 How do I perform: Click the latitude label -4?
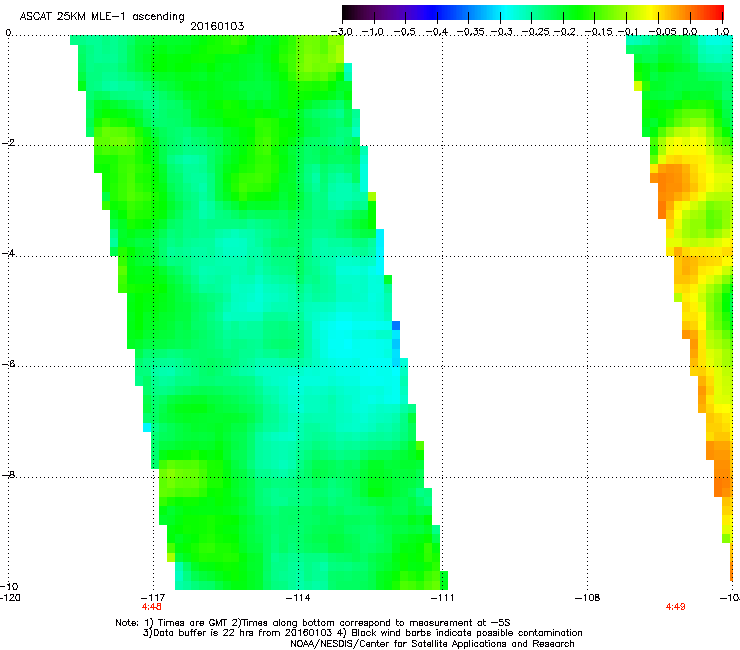point(8,253)
